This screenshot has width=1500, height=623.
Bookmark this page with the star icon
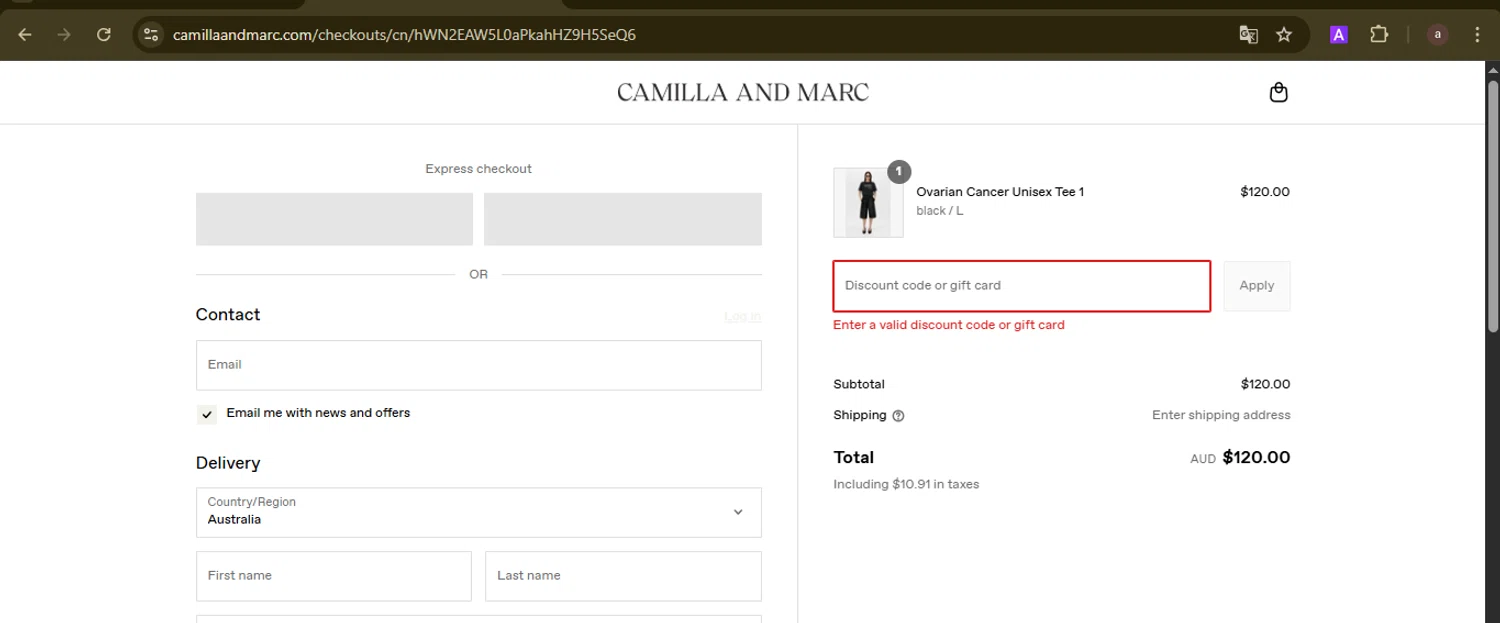coord(1284,35)
